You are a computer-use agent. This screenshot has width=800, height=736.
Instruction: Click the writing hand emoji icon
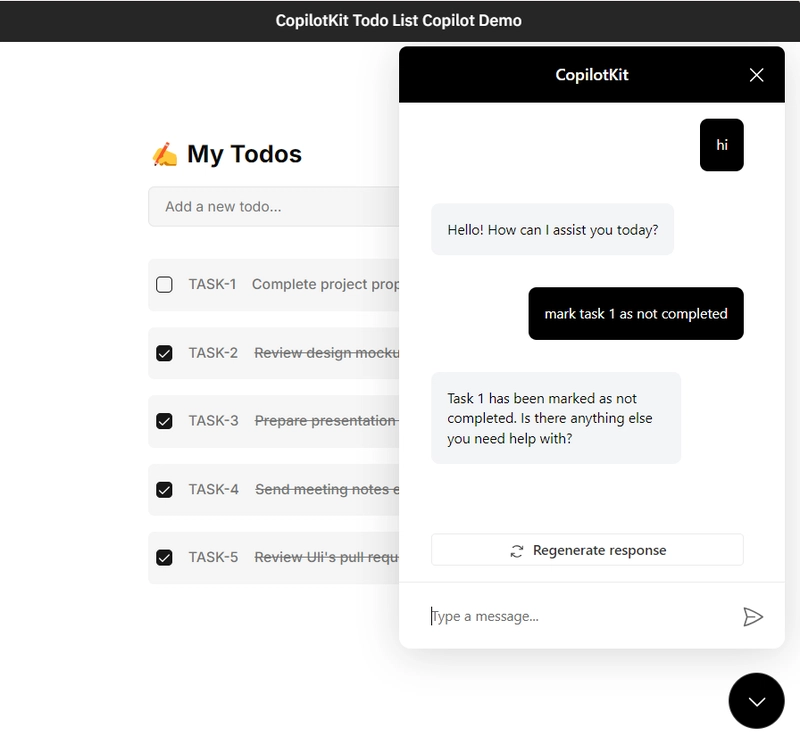[x=164, y=154]
